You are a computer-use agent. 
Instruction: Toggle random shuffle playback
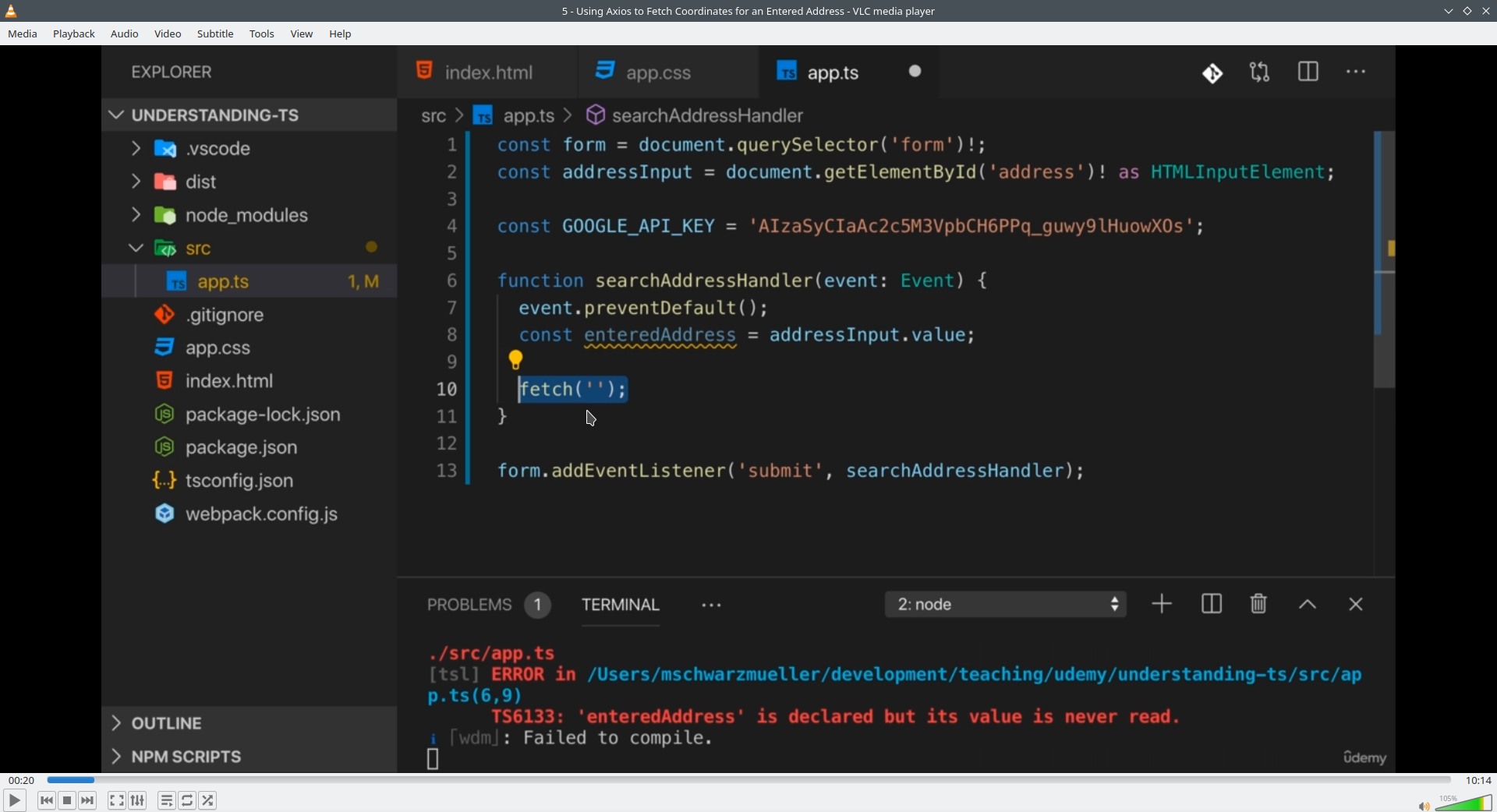[208, 800]
